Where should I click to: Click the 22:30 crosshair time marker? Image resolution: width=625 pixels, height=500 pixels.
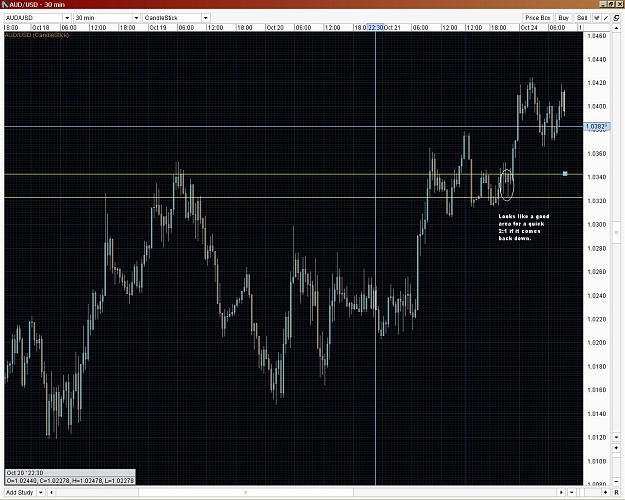pos(375,28)
